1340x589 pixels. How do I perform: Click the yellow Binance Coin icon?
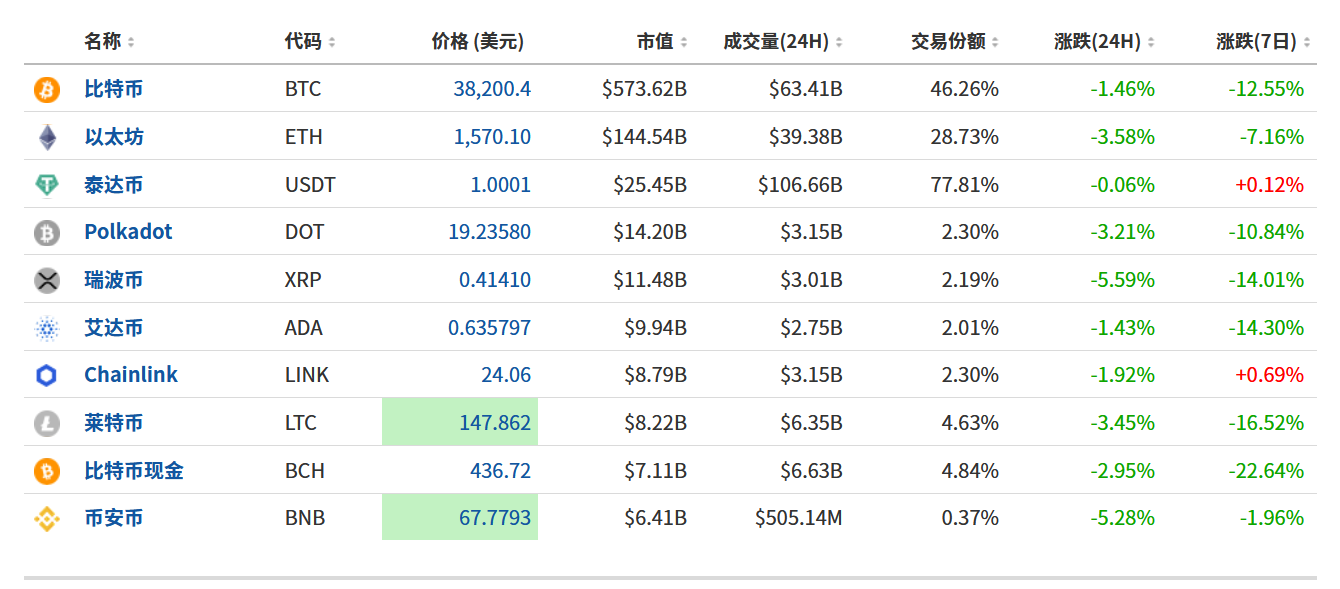[x=47, y=519]
